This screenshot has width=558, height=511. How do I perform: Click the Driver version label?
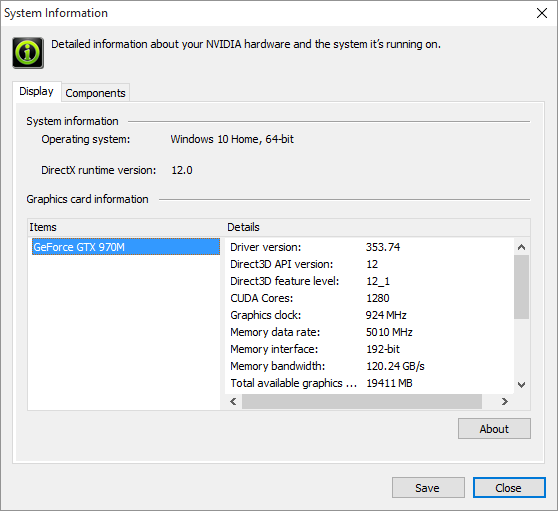pos(265,247)
